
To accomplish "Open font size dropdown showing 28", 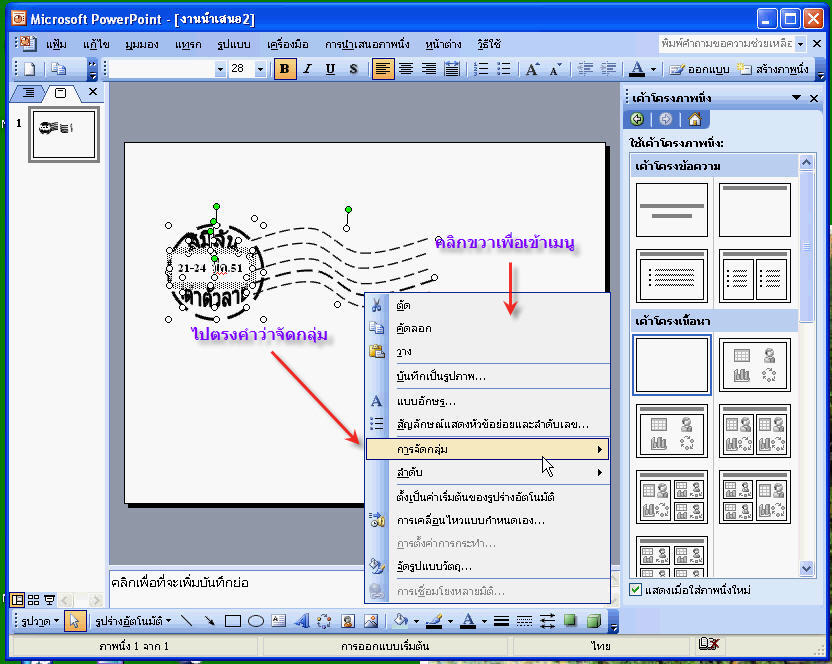I will [260, 69].
